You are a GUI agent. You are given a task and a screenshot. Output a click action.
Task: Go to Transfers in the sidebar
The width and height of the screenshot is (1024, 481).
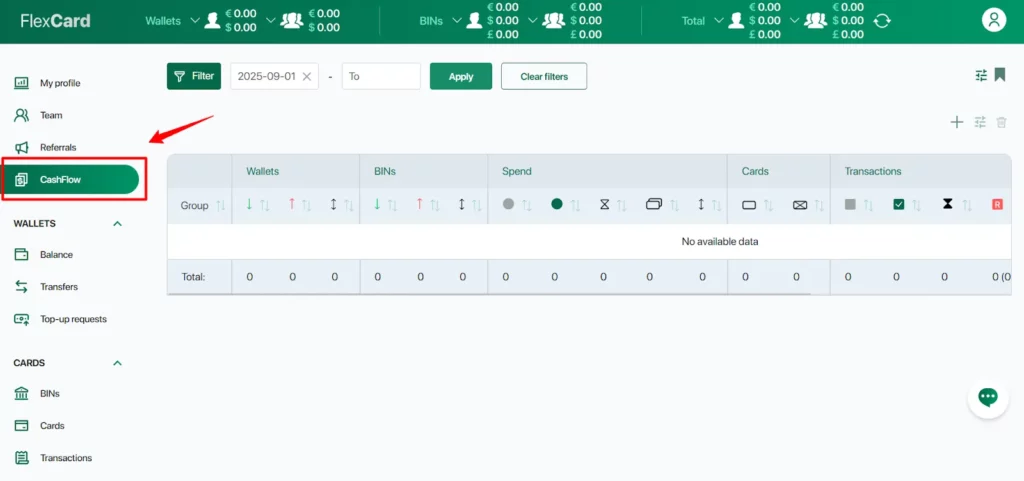59,287
